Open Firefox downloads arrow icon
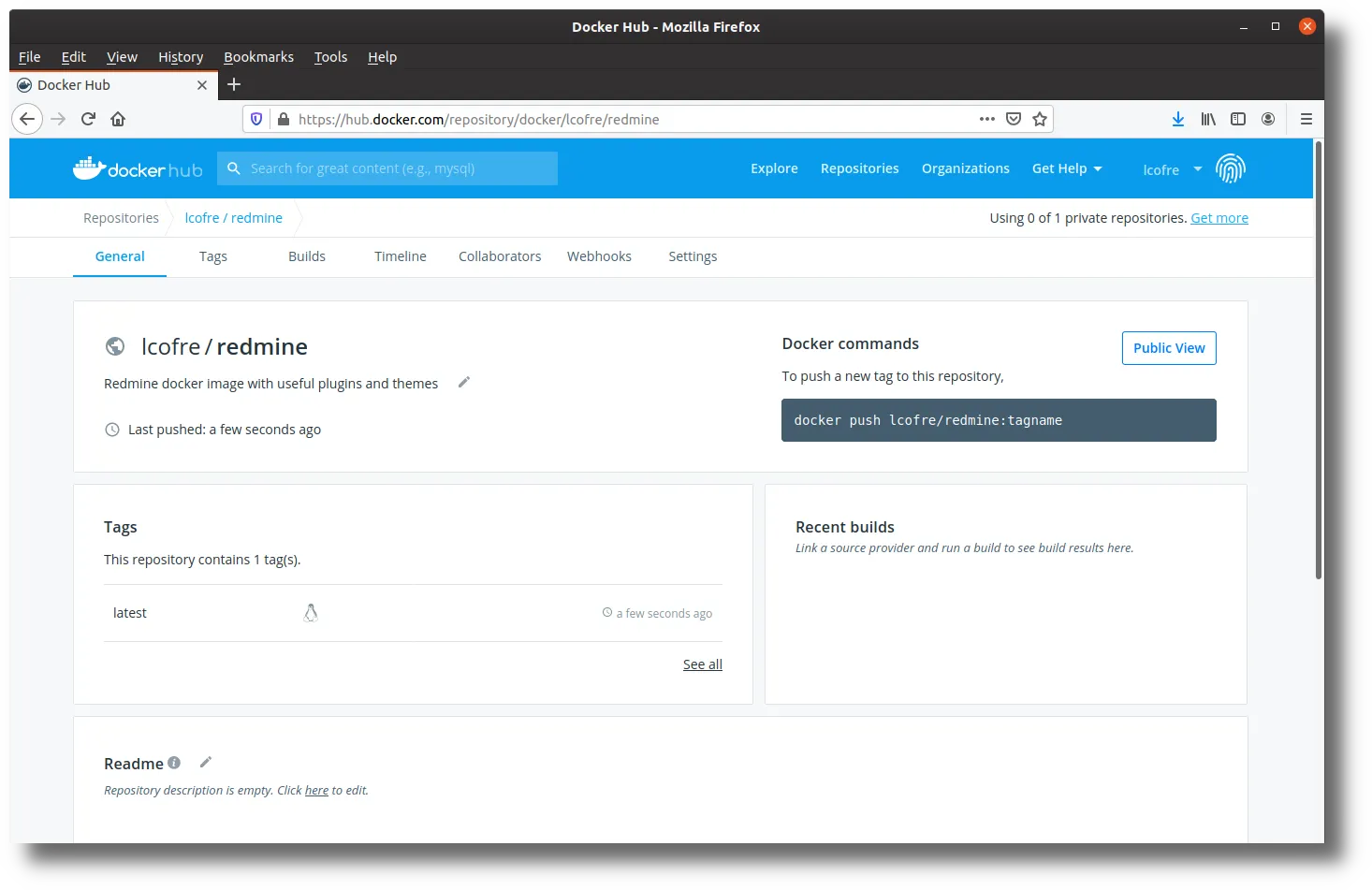This screenshot has height=890, width=1372. click(1177, 119)
